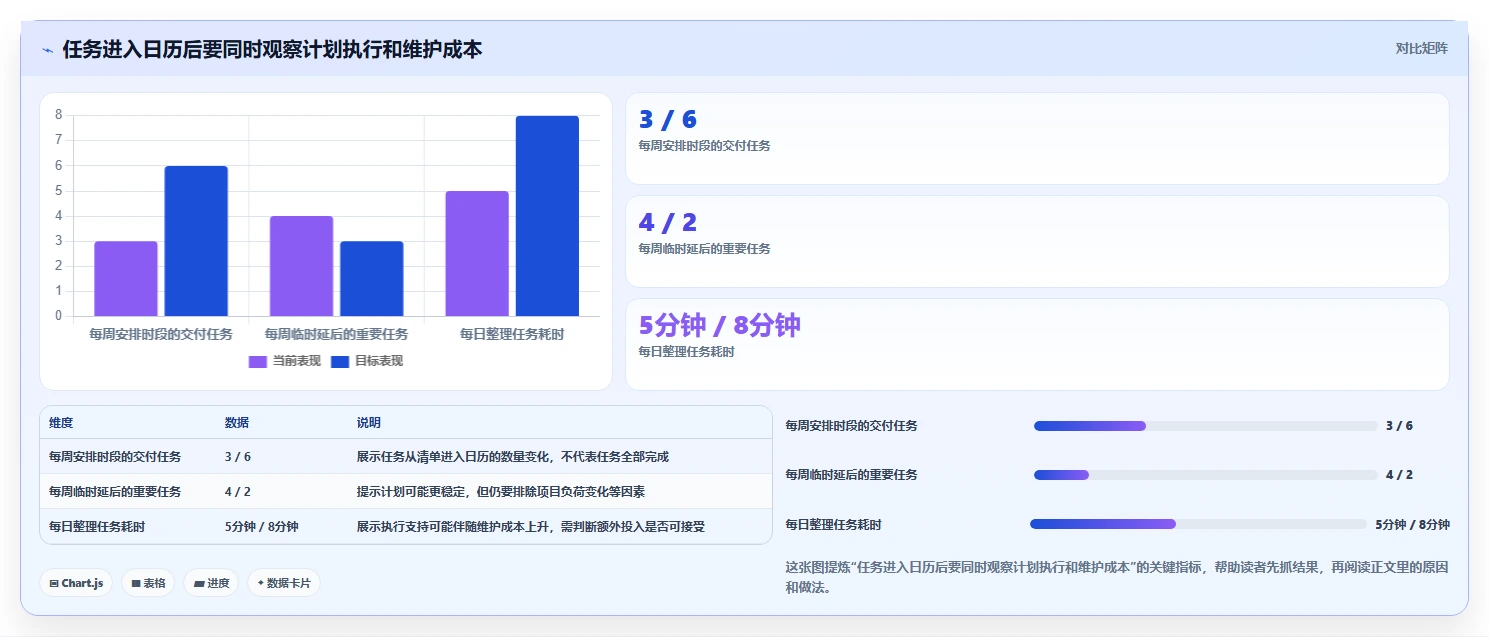
Task: Click the 3 / 6 cell in the table
Action: 238,456
